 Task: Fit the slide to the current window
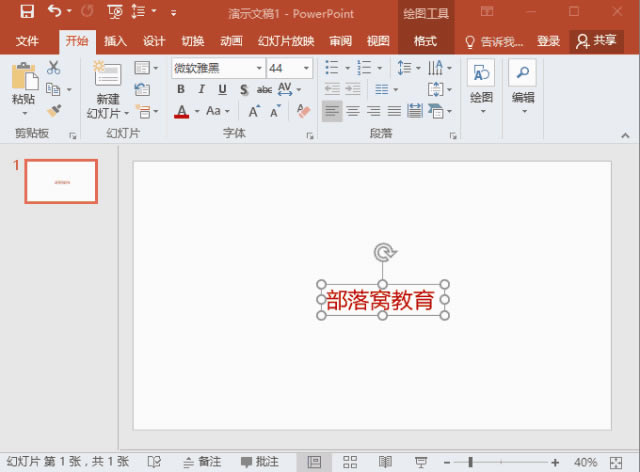point(616,463)
